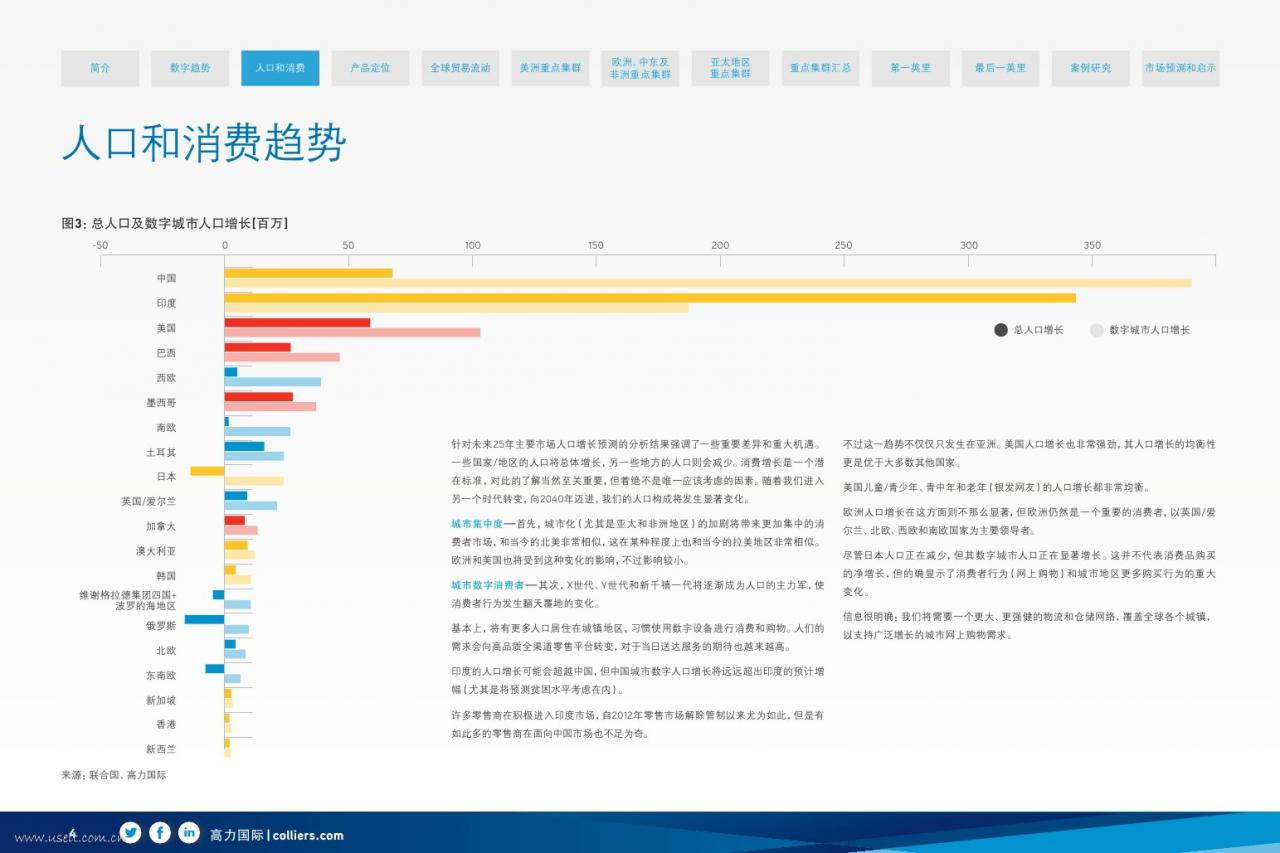
Task: Click the source note 来源: 联合国、高力国际
Action: click(114, 775)
